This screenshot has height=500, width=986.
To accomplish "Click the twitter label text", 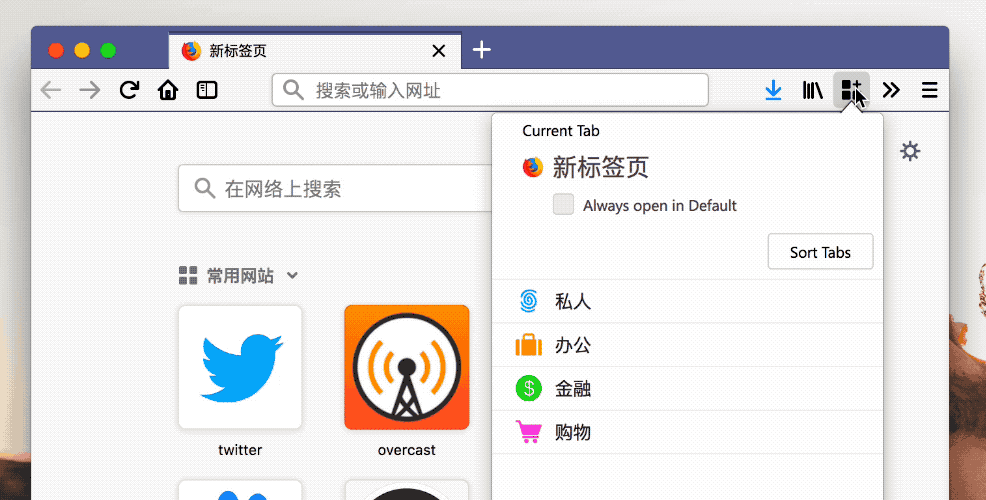I will 240,450.
